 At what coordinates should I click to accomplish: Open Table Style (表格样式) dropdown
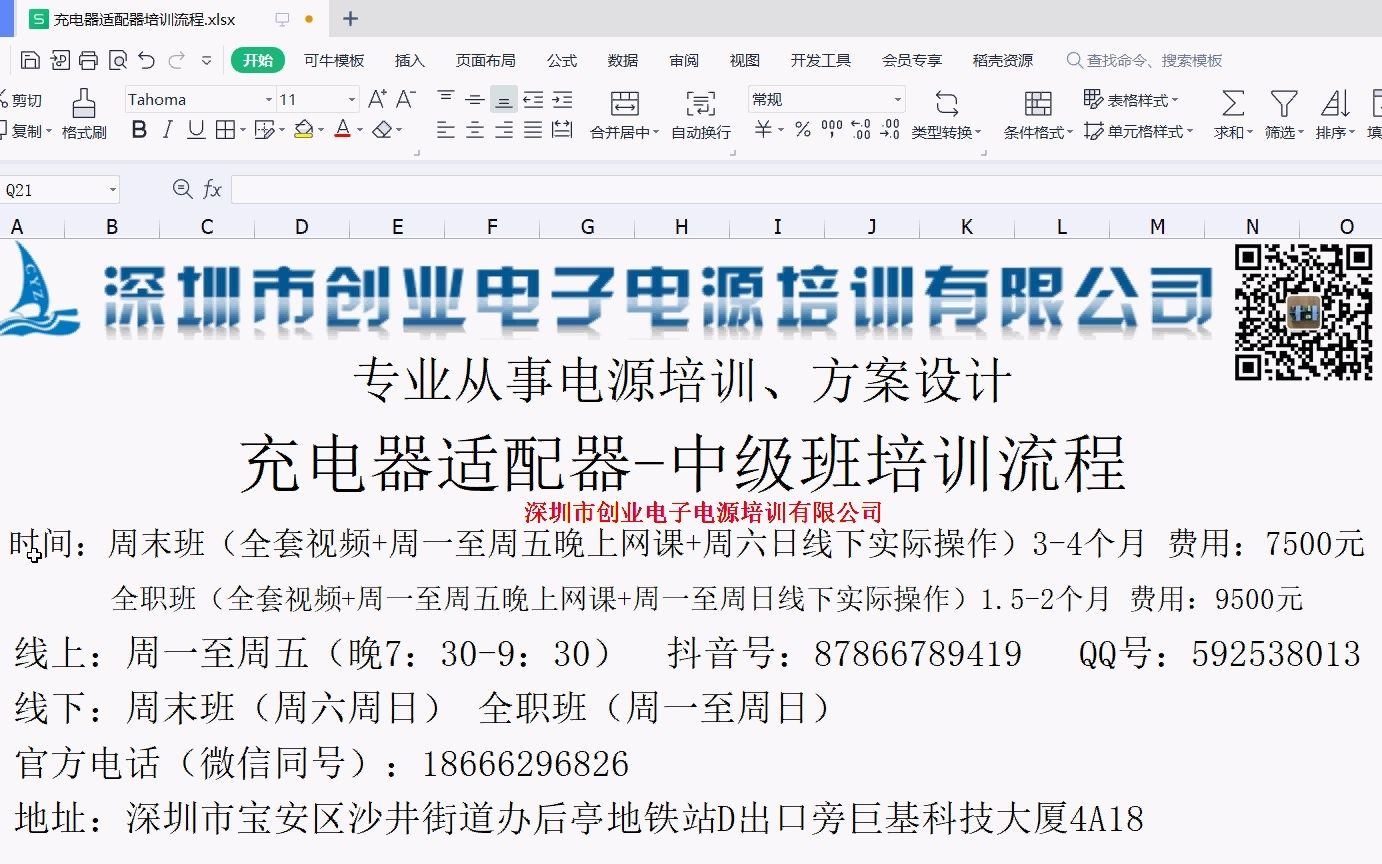(x=1131, y=100)
